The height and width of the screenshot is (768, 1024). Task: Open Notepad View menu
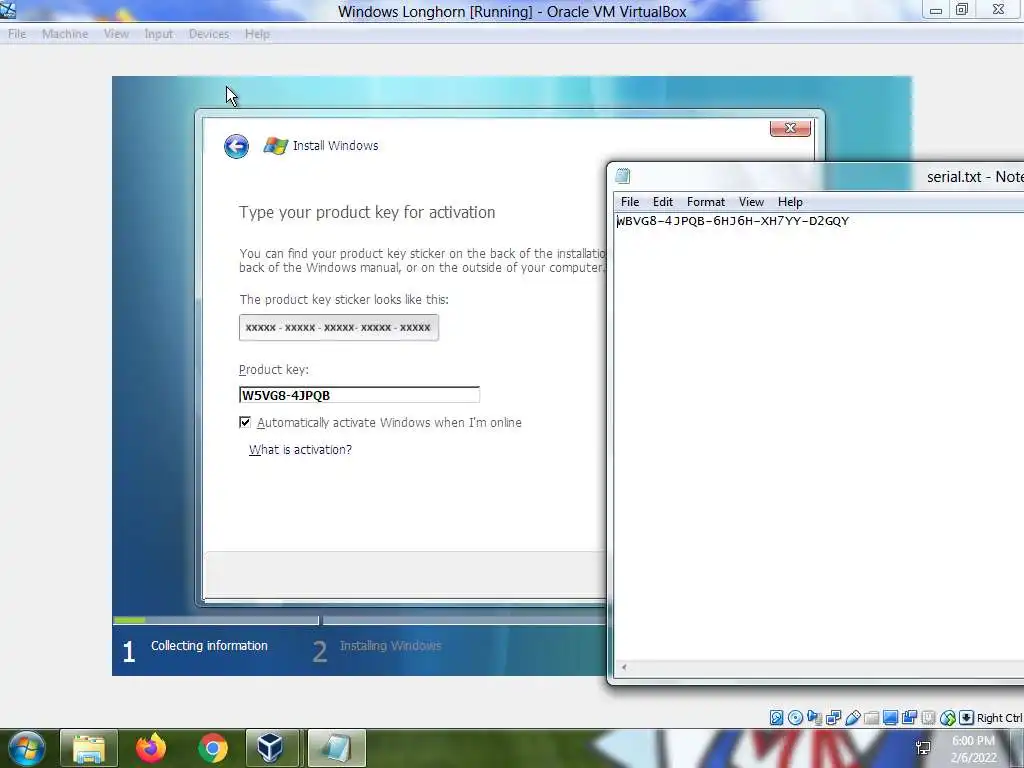(751, 202)
